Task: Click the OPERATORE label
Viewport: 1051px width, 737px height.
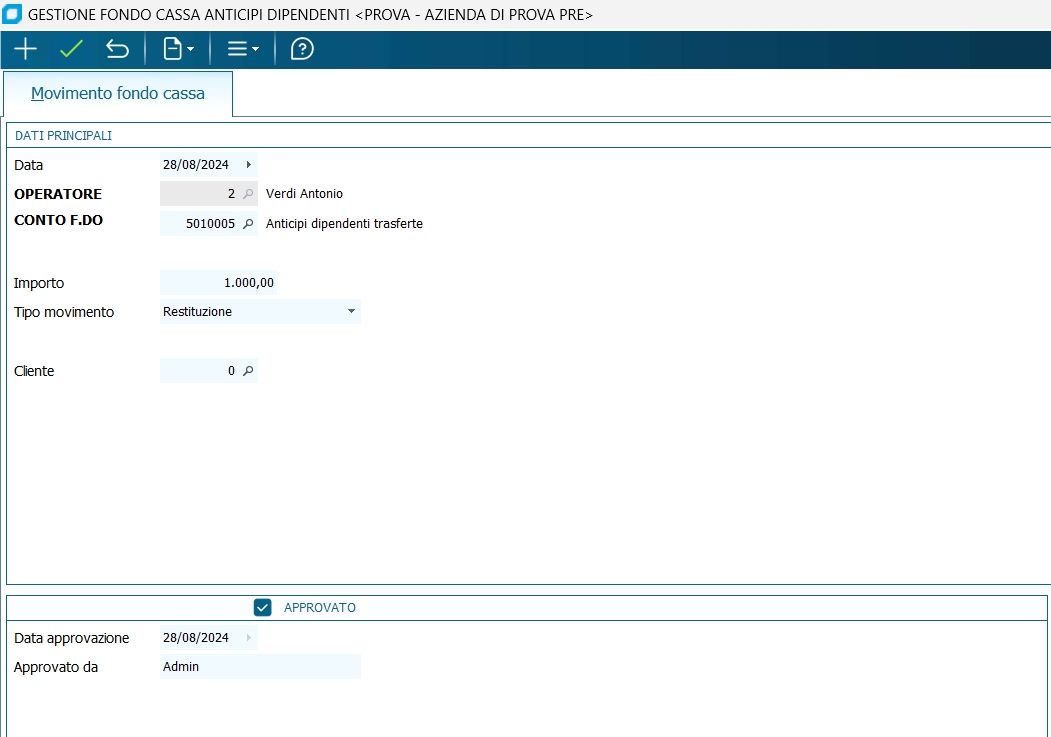Action: click(58, 194)
